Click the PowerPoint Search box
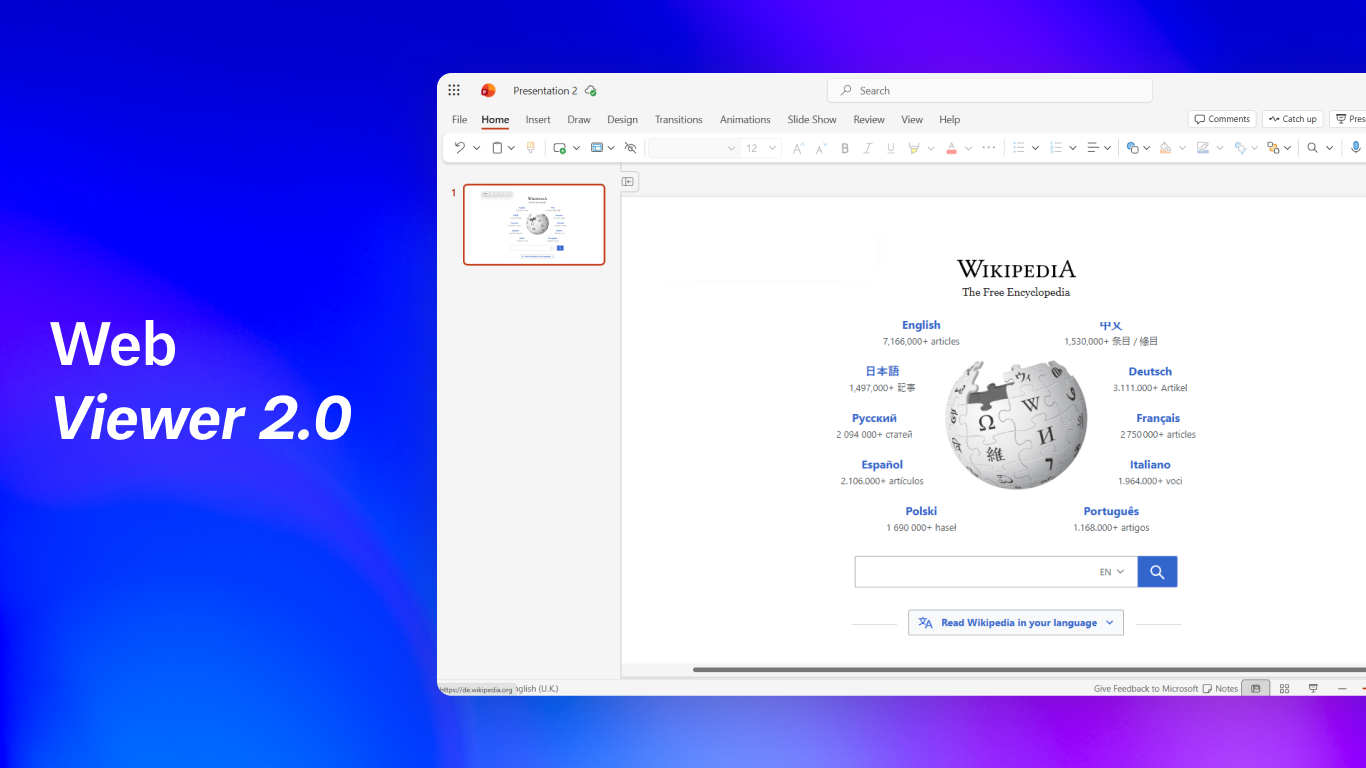 point(990,90)
